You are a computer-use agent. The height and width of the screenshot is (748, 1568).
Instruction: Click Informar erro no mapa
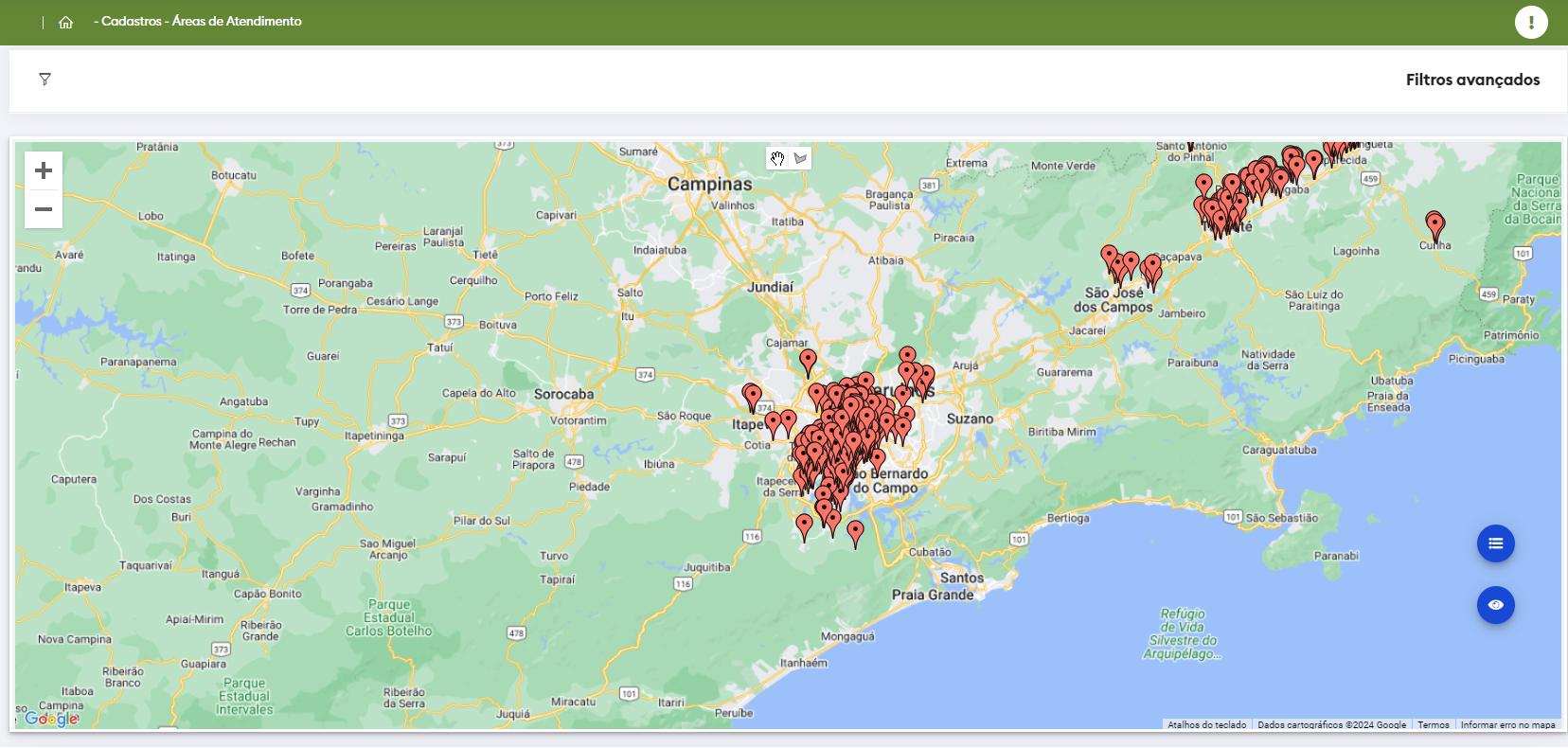[1507, 724]
